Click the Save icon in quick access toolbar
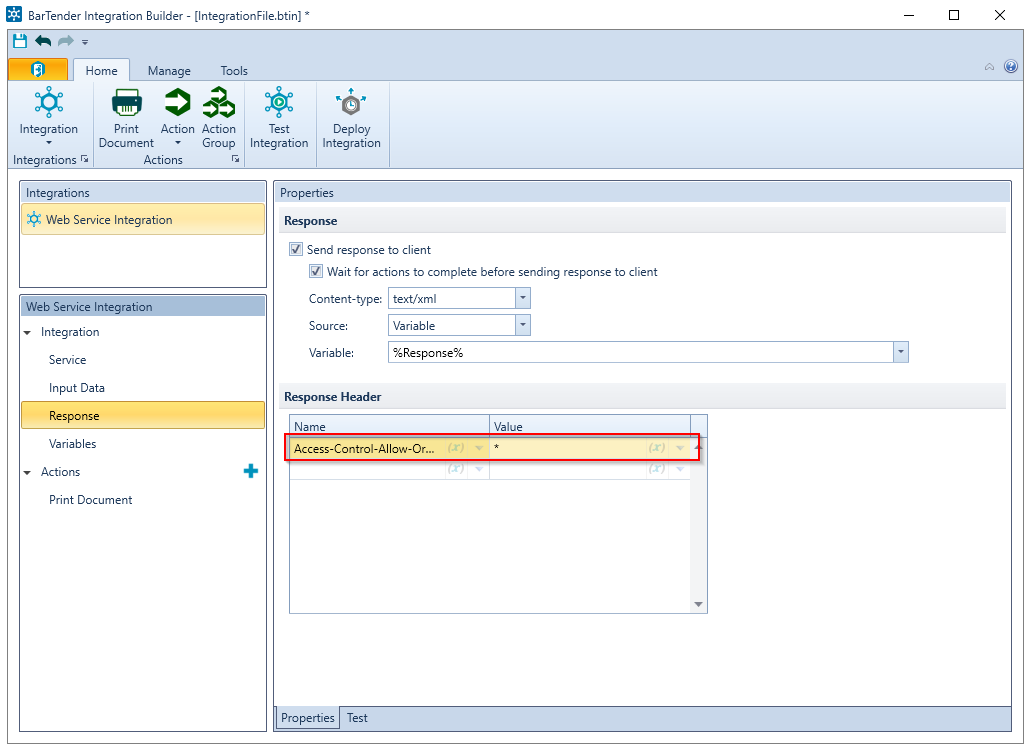1031x751 pixels. pos(20,41)
